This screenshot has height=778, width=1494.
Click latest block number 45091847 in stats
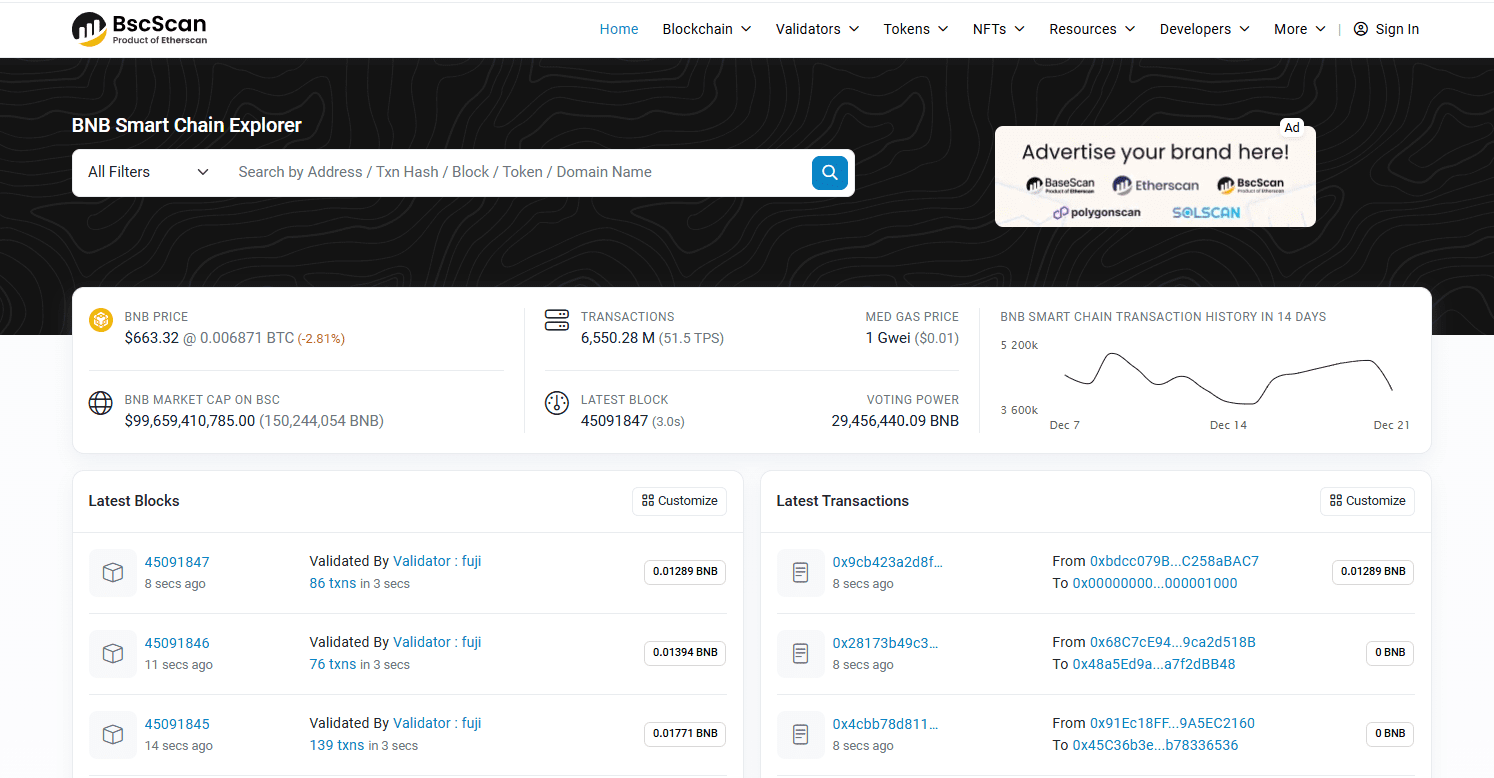[614, 421]
